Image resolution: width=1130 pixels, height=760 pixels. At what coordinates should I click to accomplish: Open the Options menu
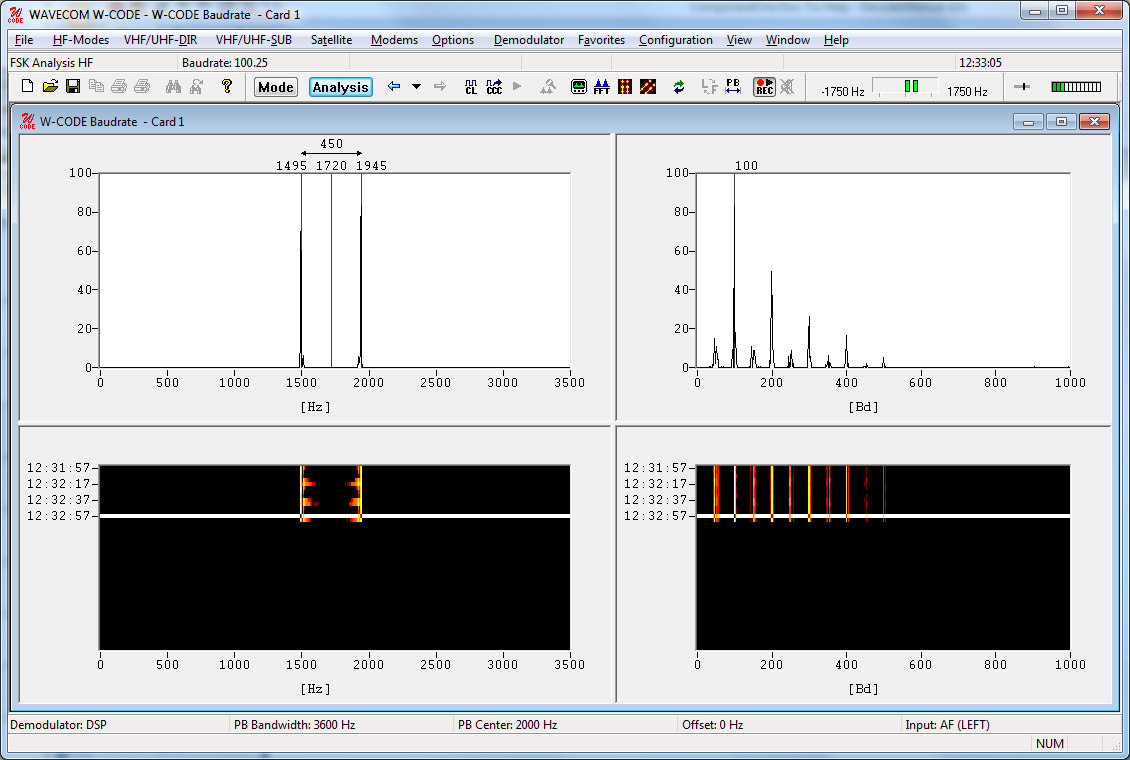tap(453, 40)
